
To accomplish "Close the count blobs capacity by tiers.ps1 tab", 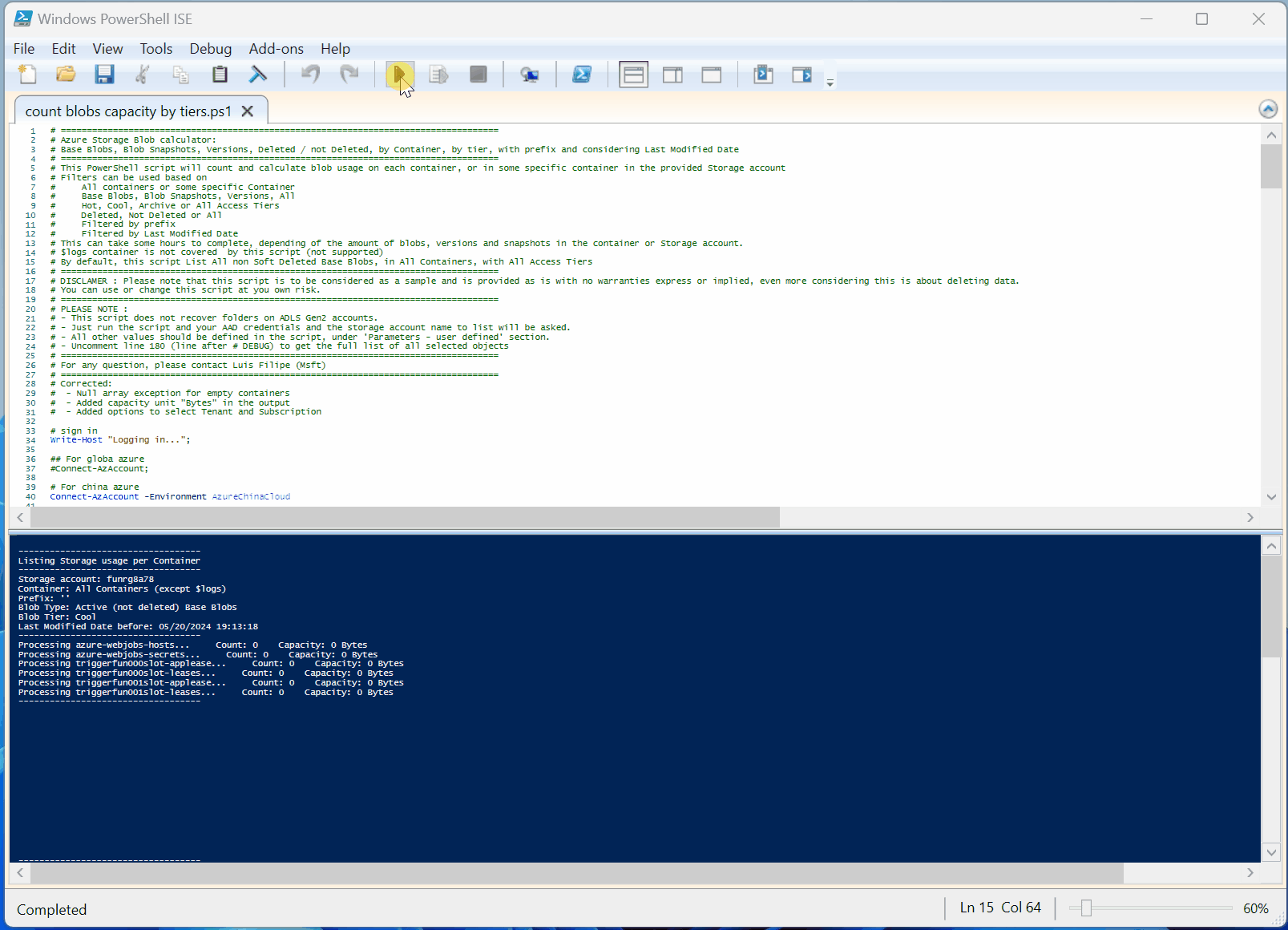I will click(x=248, y=111).
